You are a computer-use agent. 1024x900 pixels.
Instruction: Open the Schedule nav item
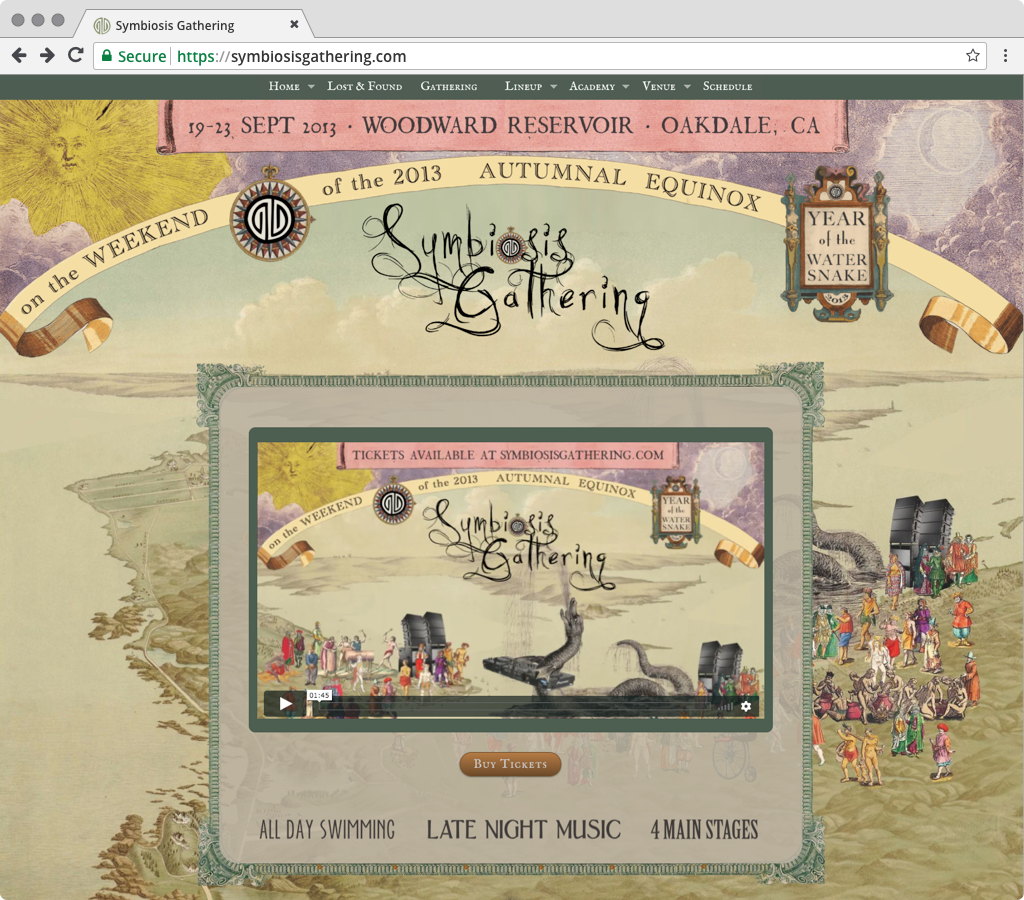(728, 86)
